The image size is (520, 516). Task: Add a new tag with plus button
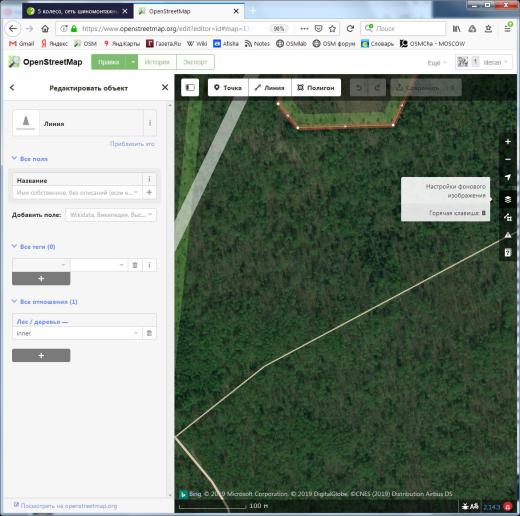pos(41,278)
